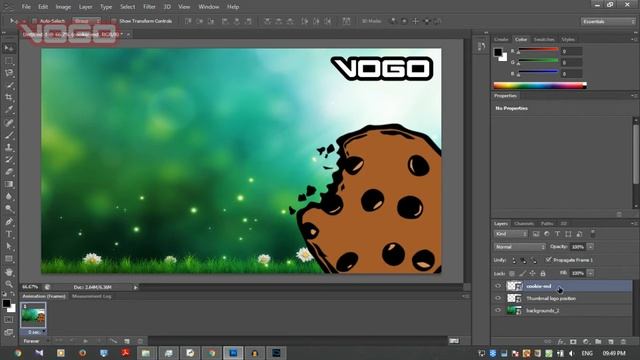Screen dimensions: 640x360
Task: Hide the cookie-end layer
Action: [498, 286]
